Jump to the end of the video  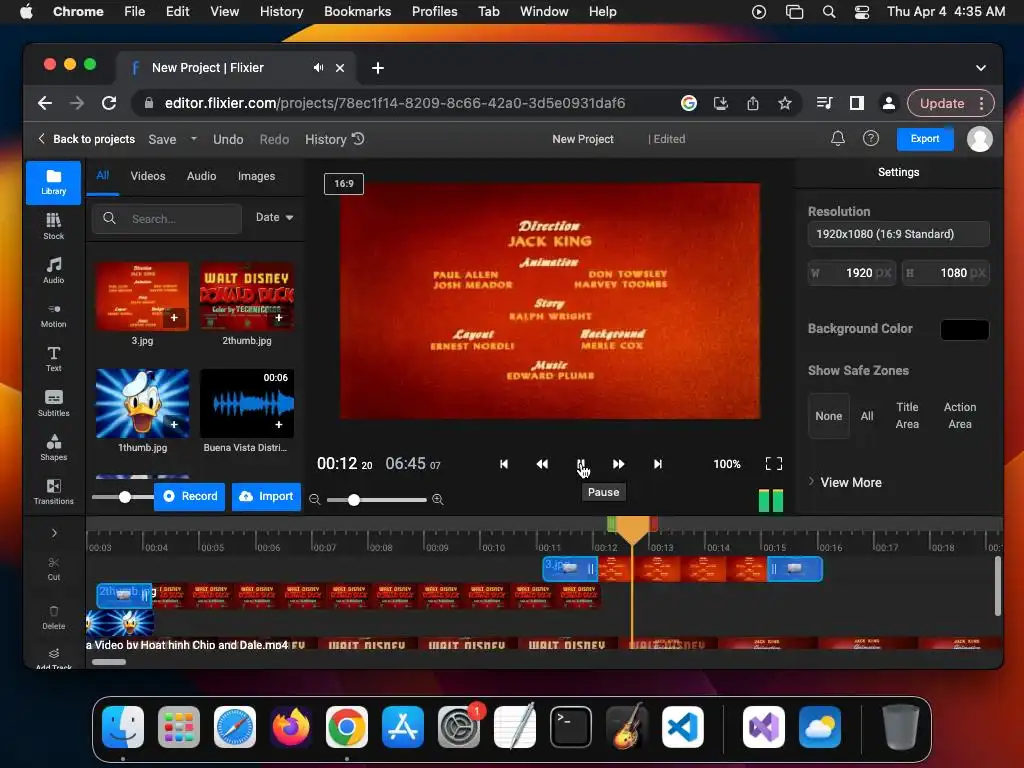click(x=658, y=464)
